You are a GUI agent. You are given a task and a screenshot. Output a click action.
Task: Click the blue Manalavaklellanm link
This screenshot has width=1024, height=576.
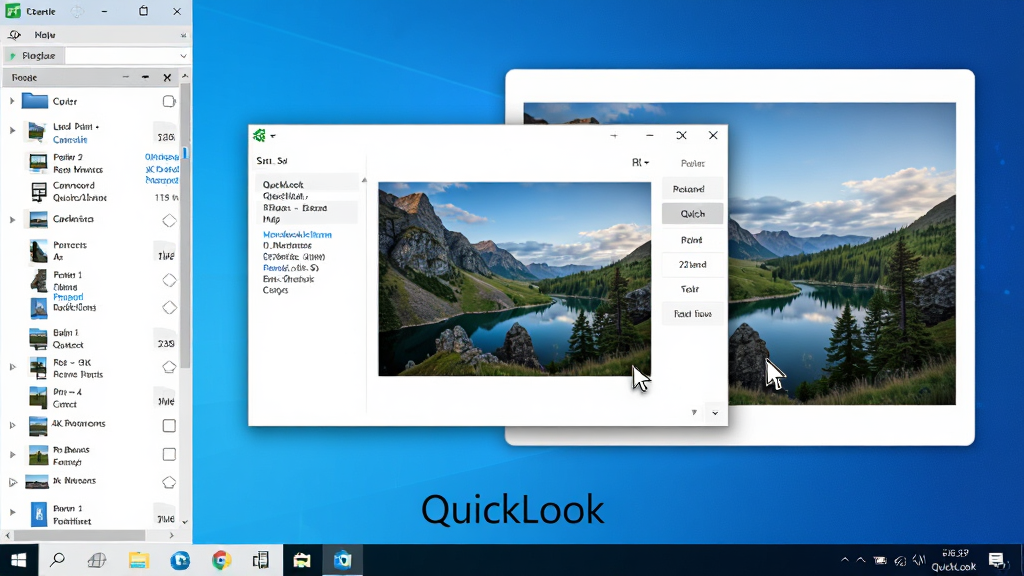[297, 234]
